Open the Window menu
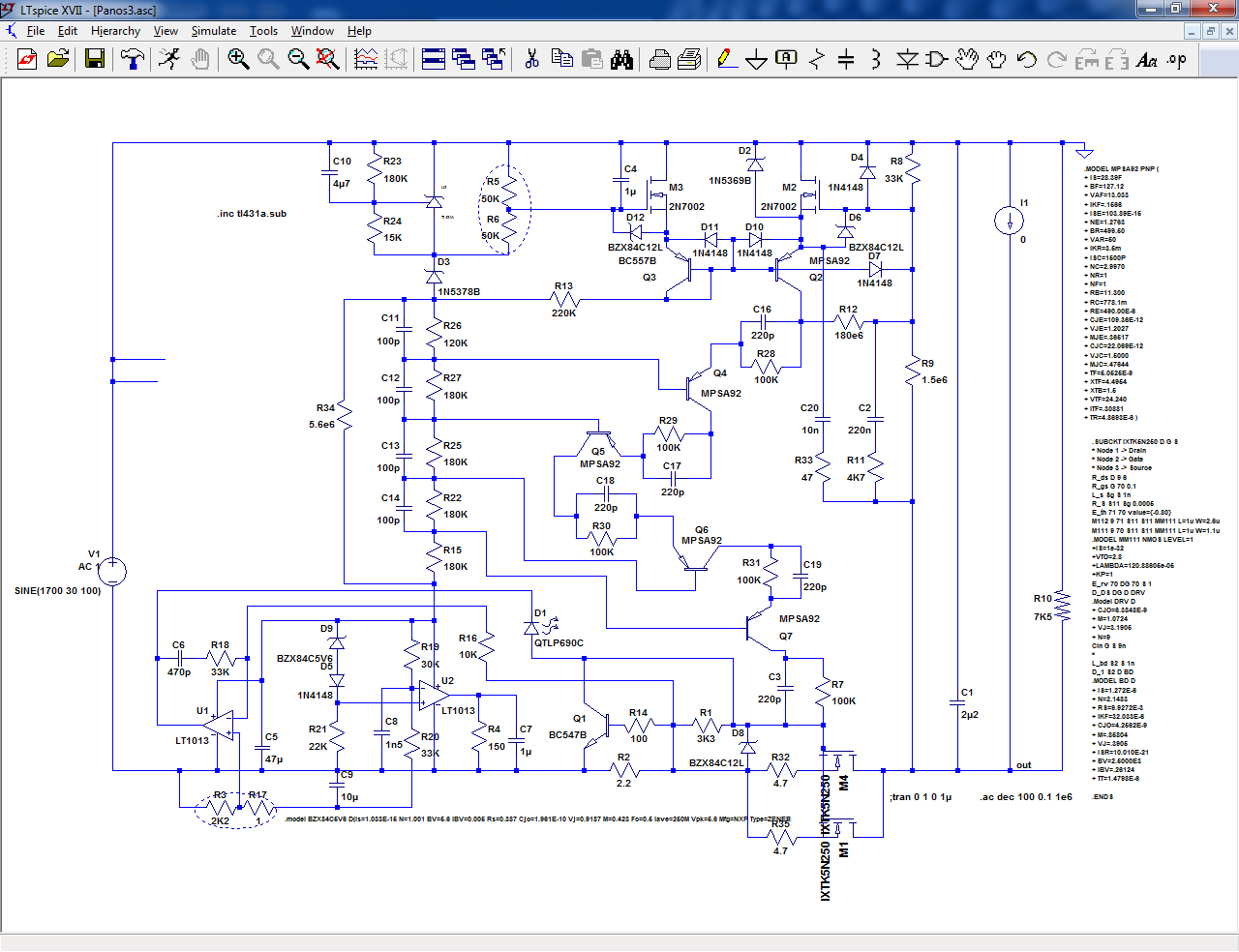 point(313,31)
